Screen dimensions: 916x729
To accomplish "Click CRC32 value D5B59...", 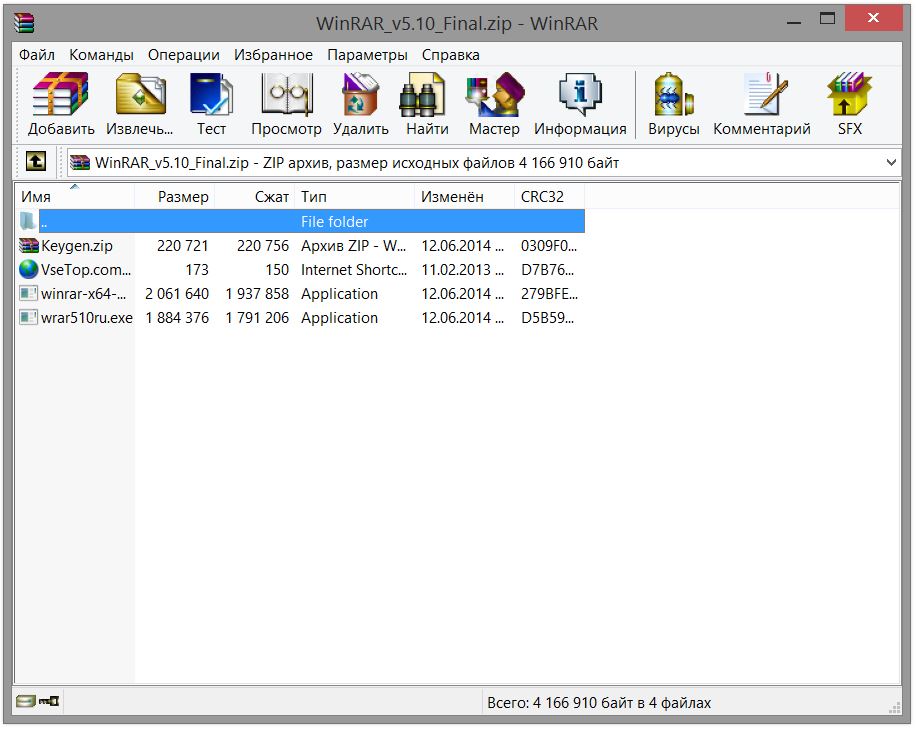I will click(547, 318).
